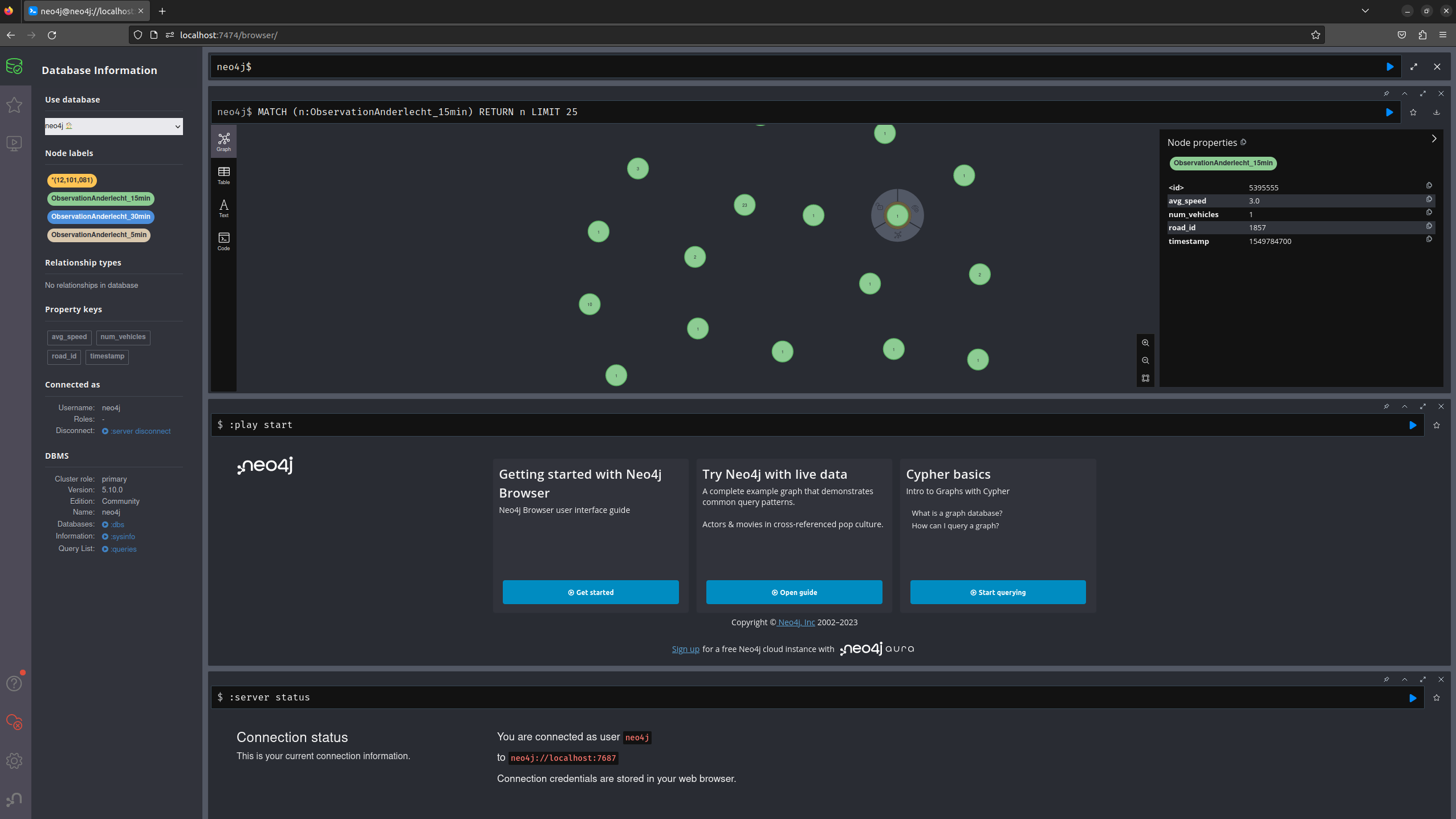Pin the MATCH query result frame
1456x819 pixels.
[1385, 94]
